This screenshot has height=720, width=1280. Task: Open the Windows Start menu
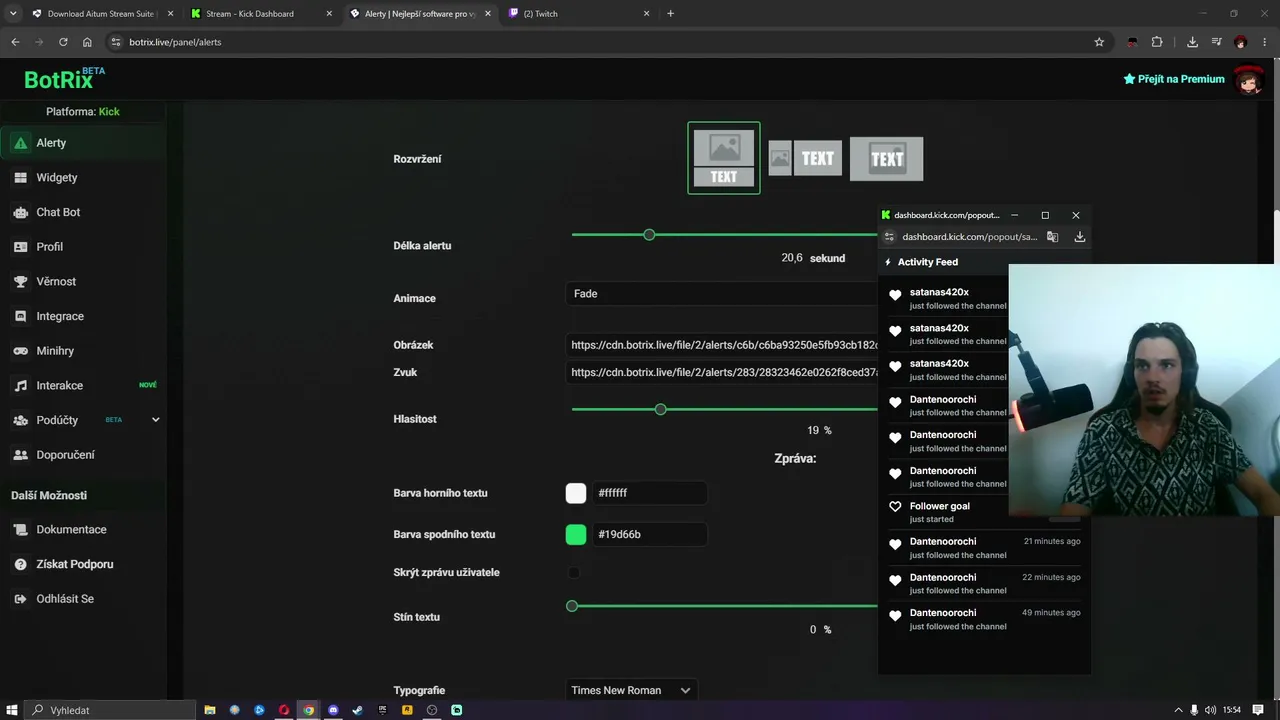10,710
